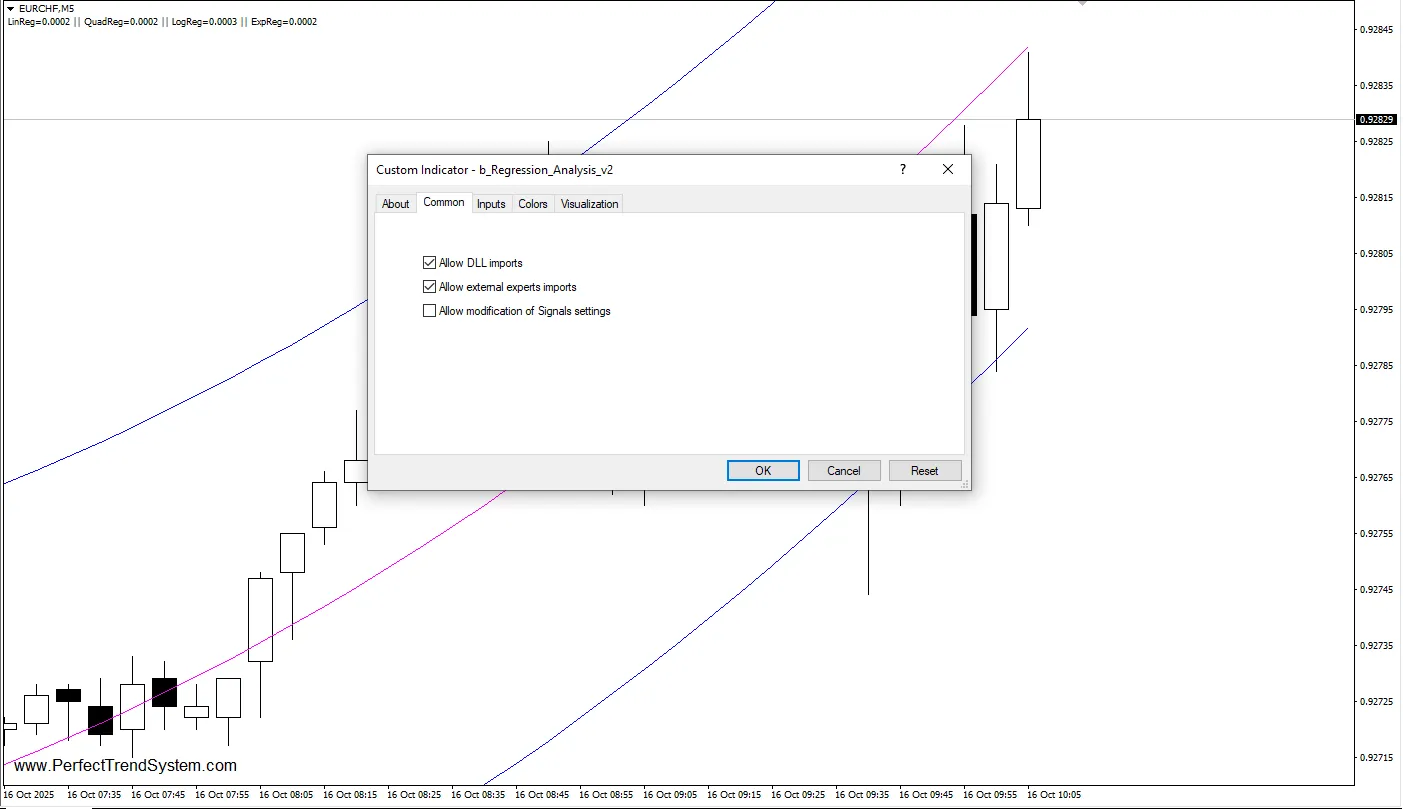Collapse the EURCHF,M5 chart header triangle
Viewport: 1404px width, 809px height.
pyautogui.click(x=10, y=7)
